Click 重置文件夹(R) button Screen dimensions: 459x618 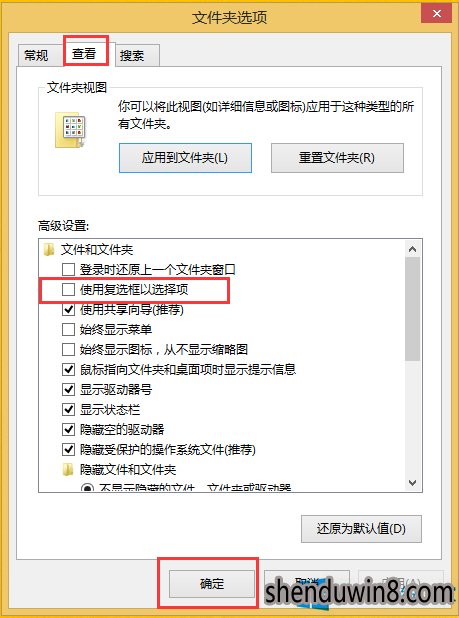[x=337, y=158]
